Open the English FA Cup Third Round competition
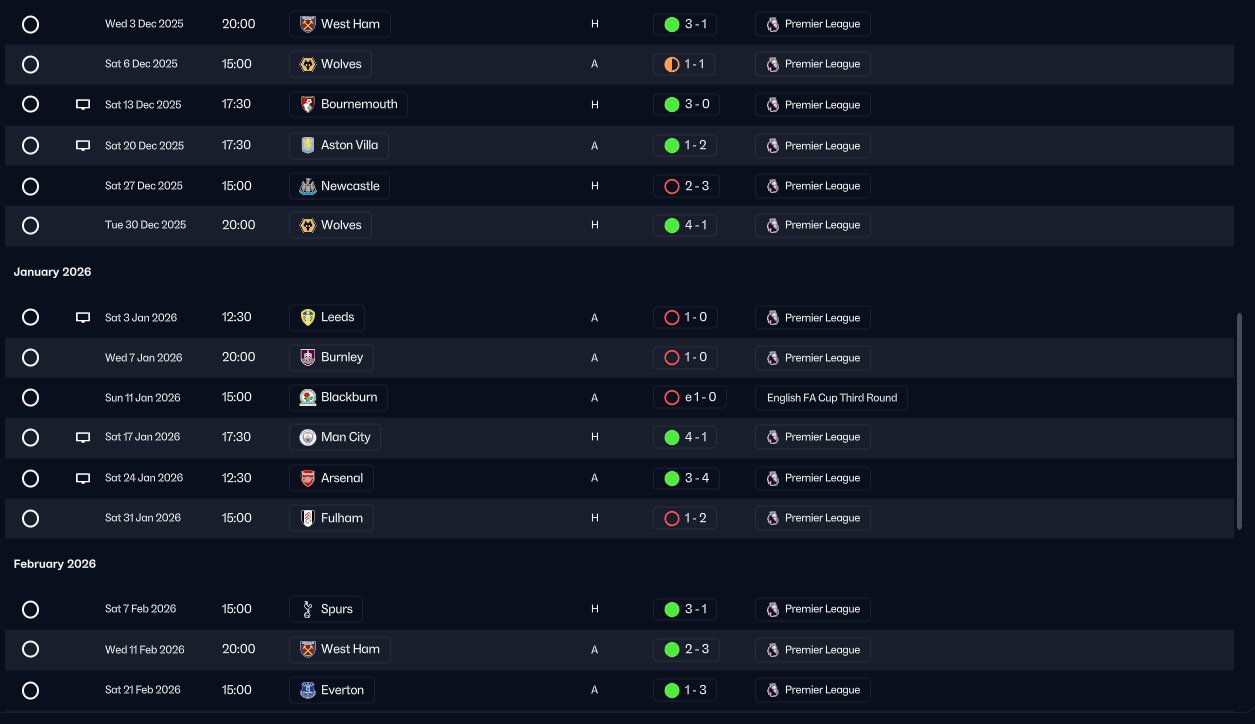This screenshot has height=724, width=1255. click(x=831, y=398)
